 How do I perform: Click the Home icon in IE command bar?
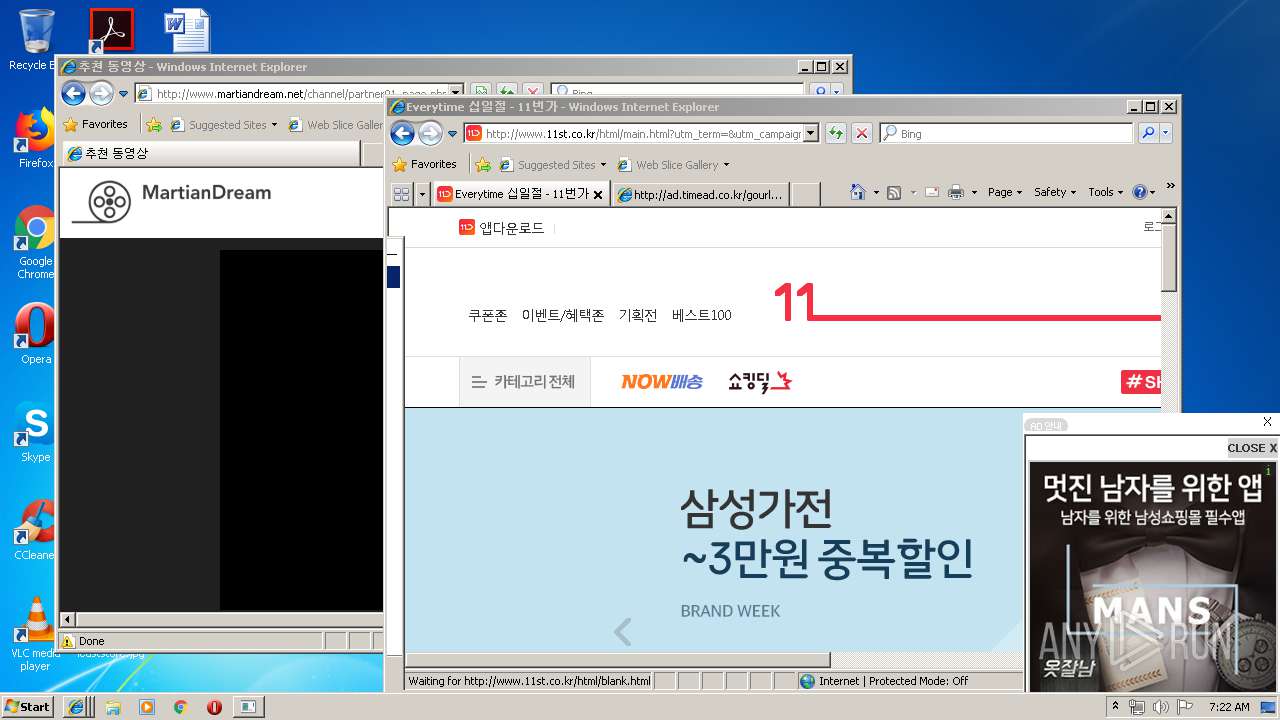tap(857, 192)
